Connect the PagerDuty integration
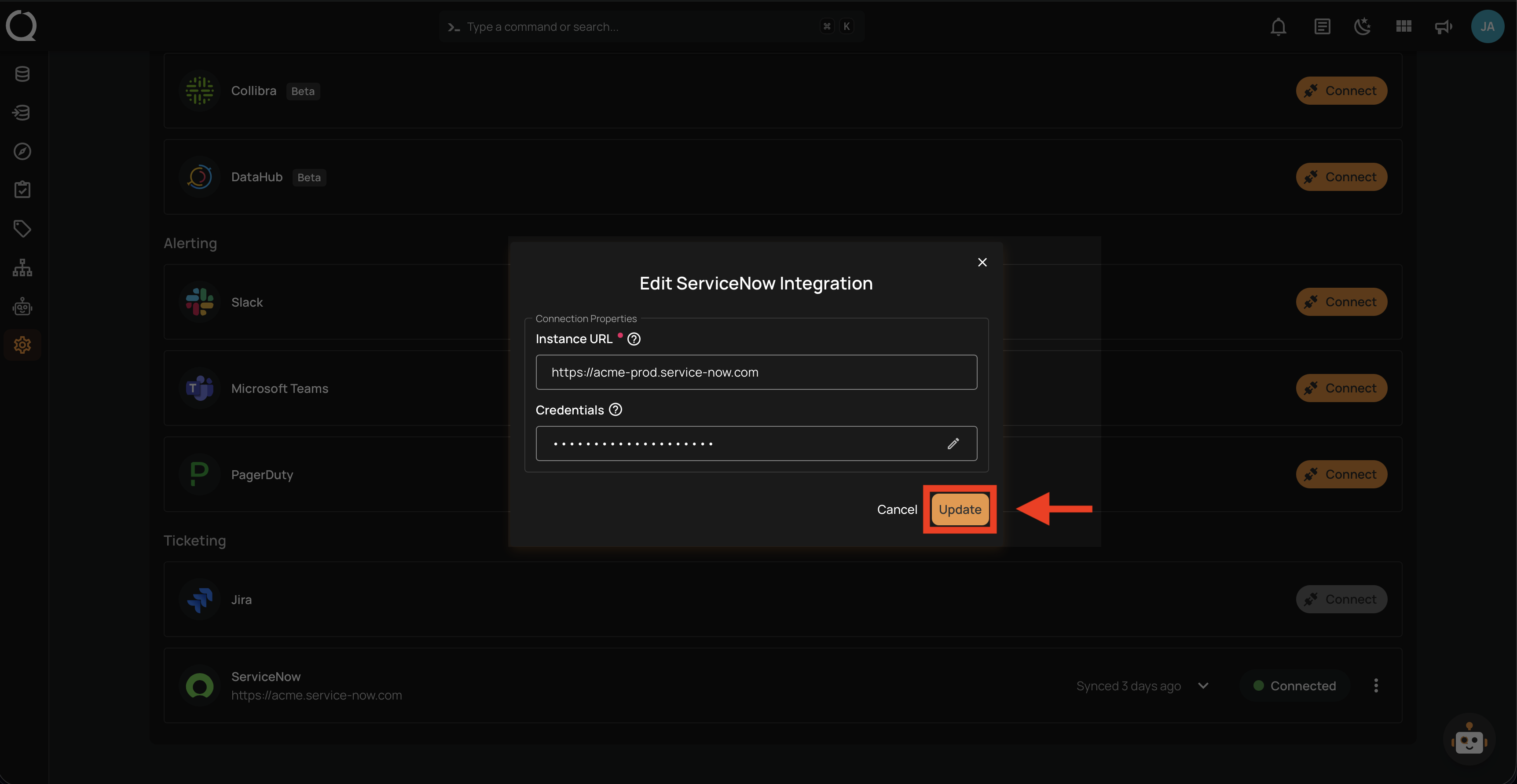The height and width of the screenshot is (784, 1517). (x=1341, y=474)
